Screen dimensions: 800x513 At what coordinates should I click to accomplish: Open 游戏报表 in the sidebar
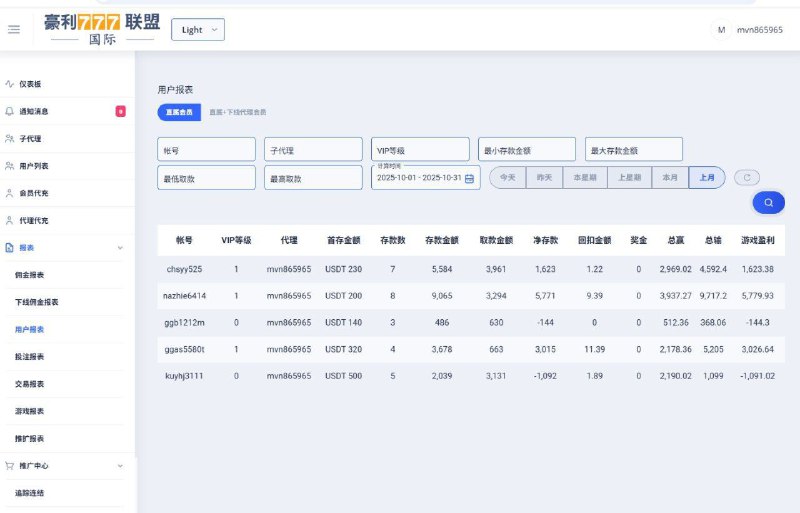click(x=30, y=411)
